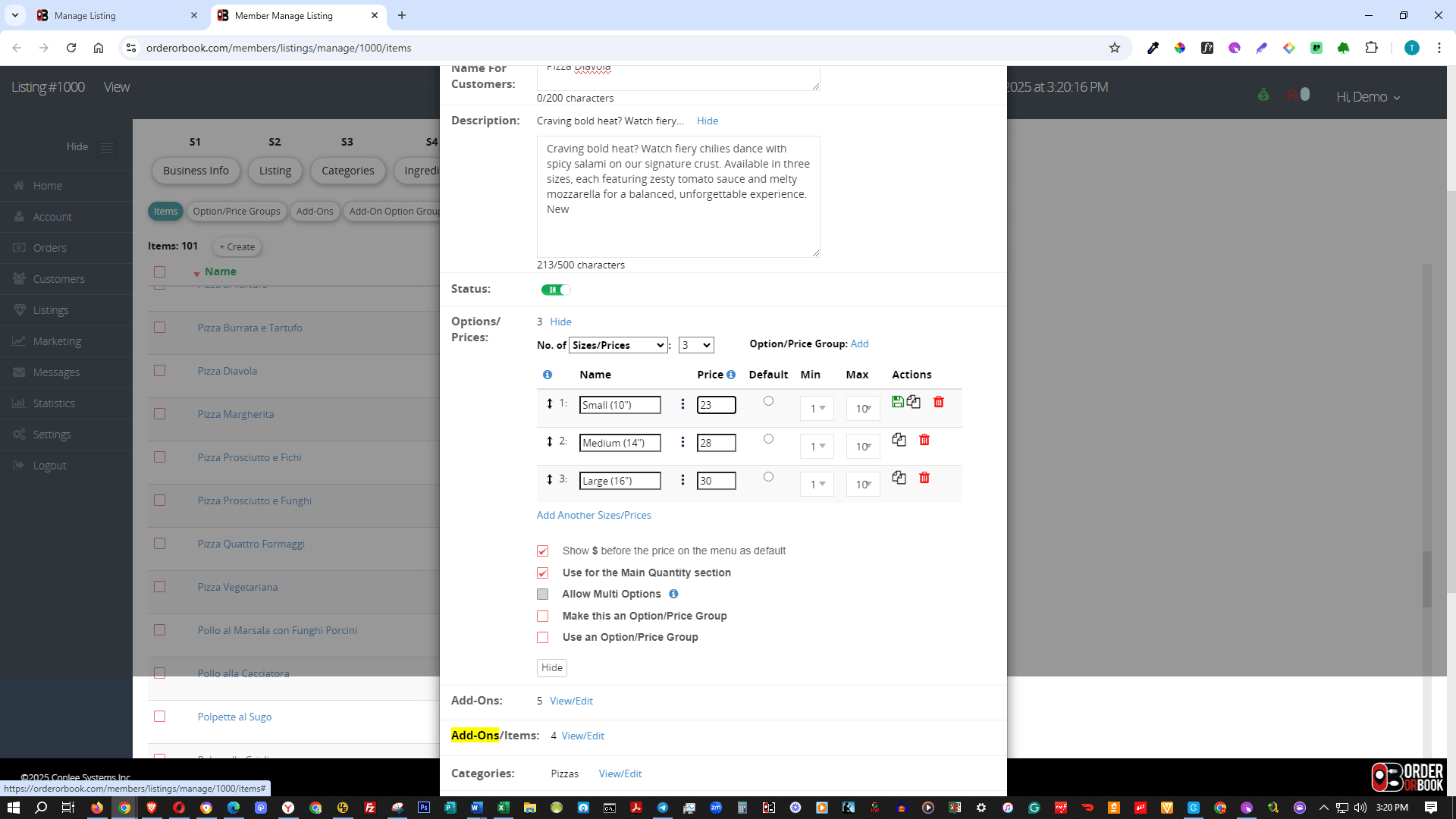Click the green save icon for Small (10") row
This screenshot has height=819, width=1456.
[897, 402]
